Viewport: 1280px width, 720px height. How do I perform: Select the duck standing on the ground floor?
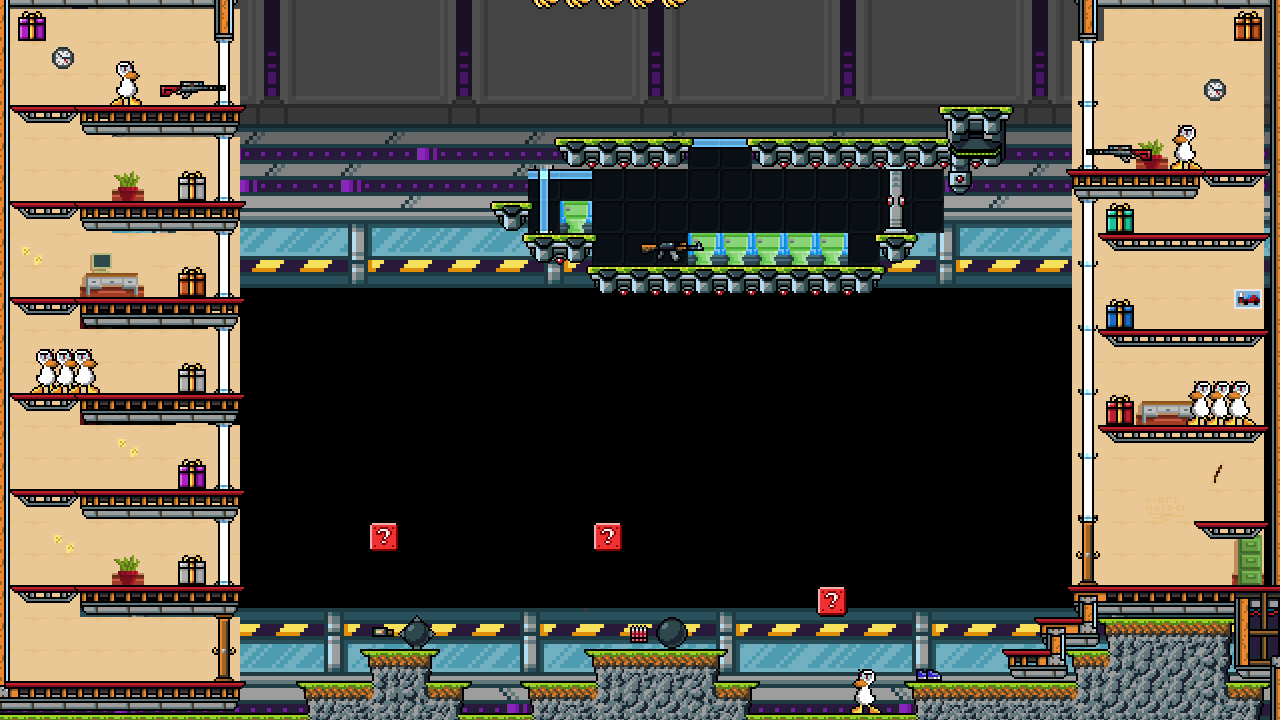865,692
